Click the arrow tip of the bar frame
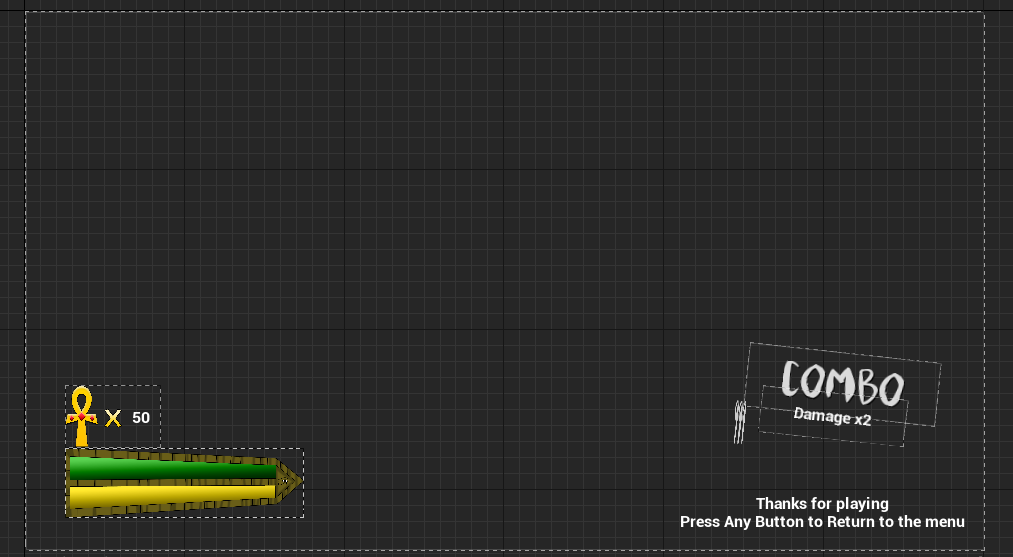The width and height of the screenshot is (1013, 557). pos(290,481)
